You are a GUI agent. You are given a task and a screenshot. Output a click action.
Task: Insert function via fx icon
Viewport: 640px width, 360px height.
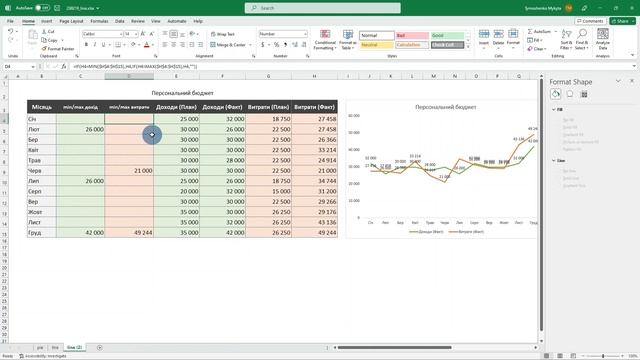point(64,66)
